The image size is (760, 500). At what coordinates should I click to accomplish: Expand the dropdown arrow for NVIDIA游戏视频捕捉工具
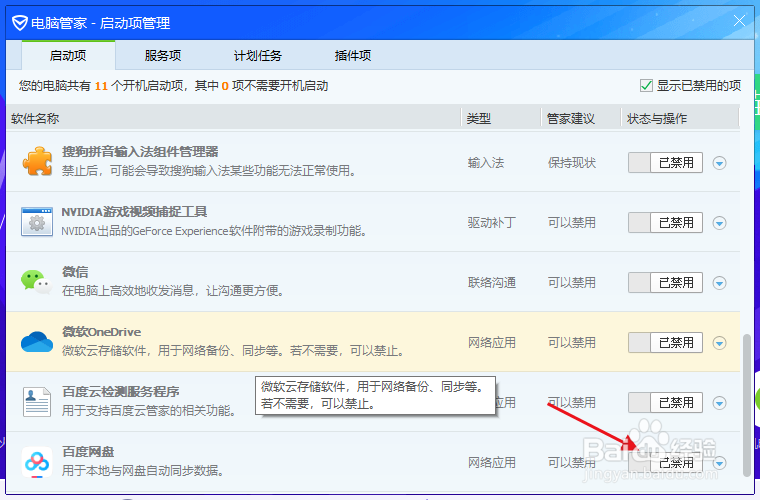tap(719, 223)
